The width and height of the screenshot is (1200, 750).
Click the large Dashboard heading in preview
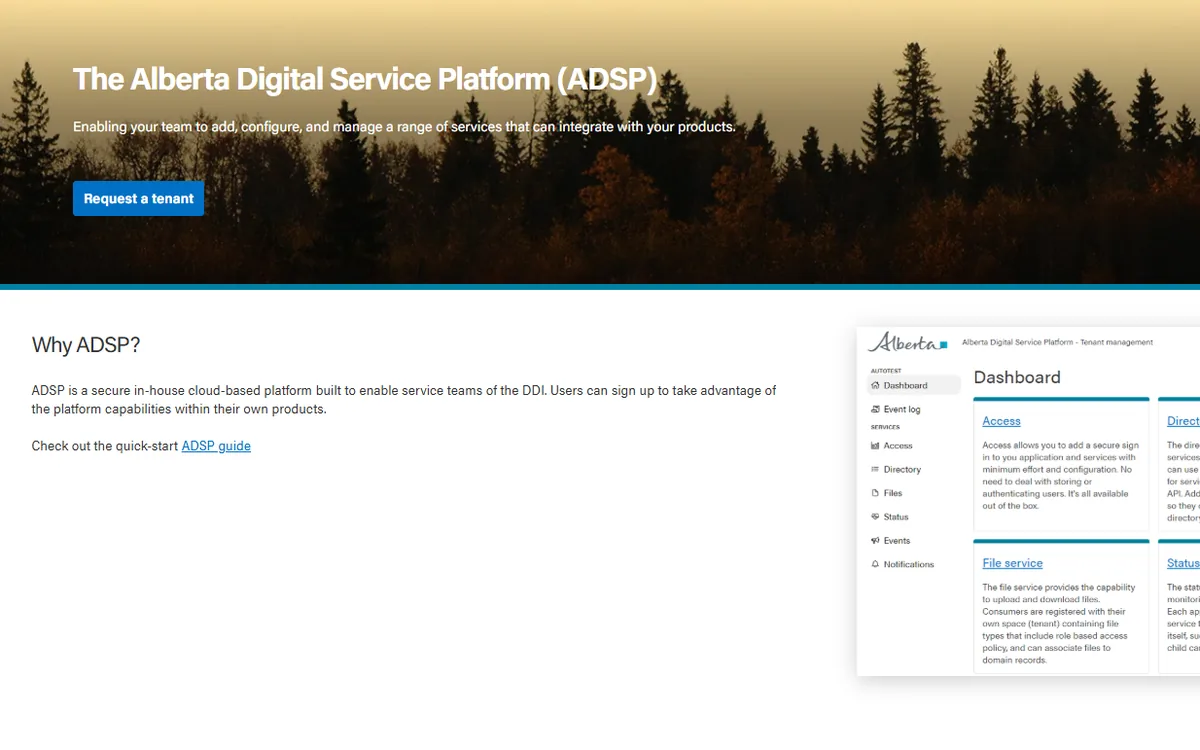click(x=1017, y=377)
